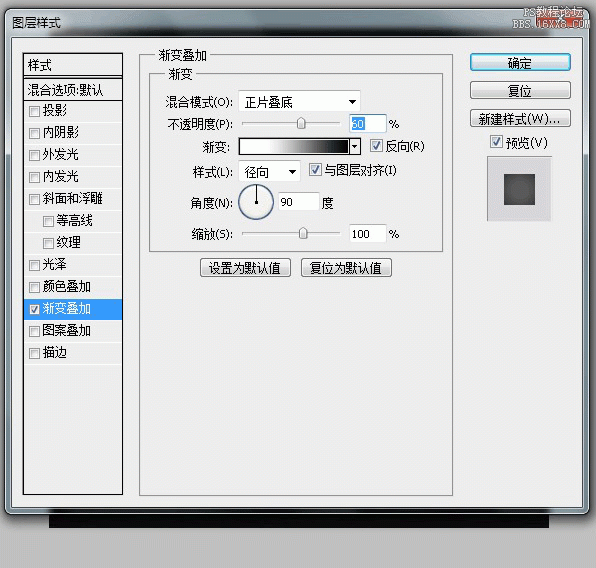596x568 pixels.
Task: Tick the 纹理 texture checkbox
Action: (48, 243)
